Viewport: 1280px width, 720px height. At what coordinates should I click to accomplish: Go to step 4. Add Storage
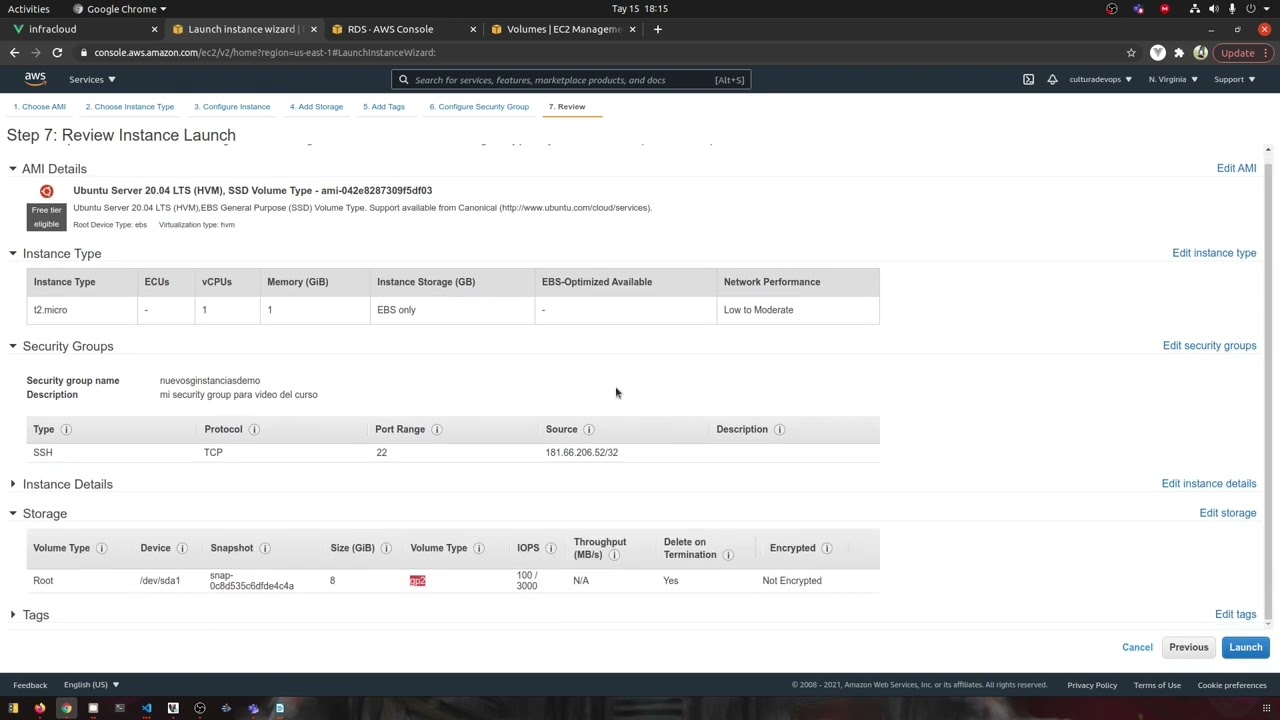tap(316, 107)
